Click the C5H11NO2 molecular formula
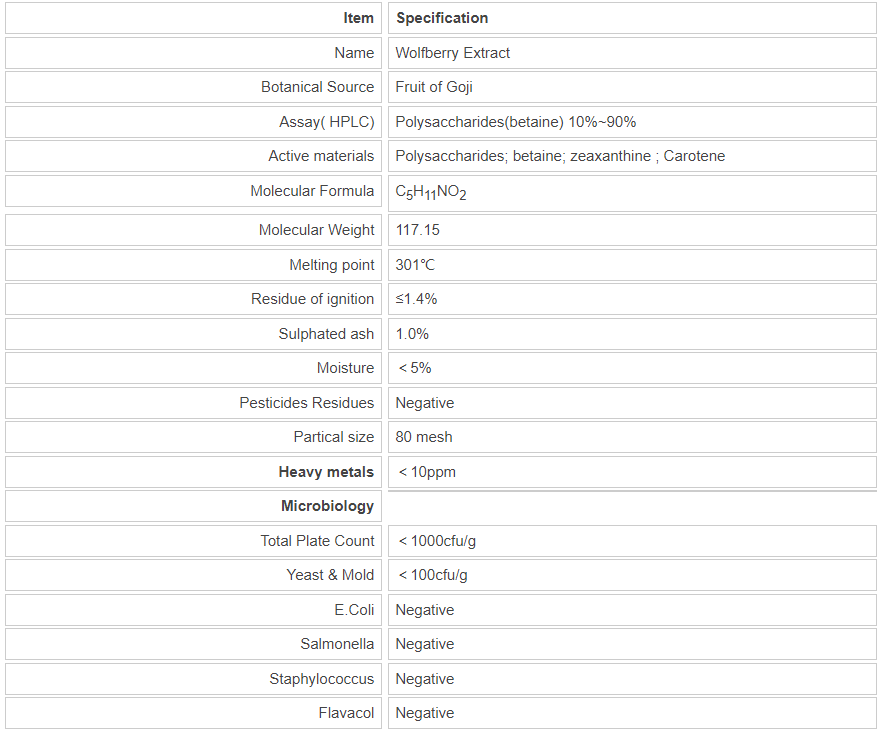The height and width of the screenshot is (734, 885). click(431, 192)
